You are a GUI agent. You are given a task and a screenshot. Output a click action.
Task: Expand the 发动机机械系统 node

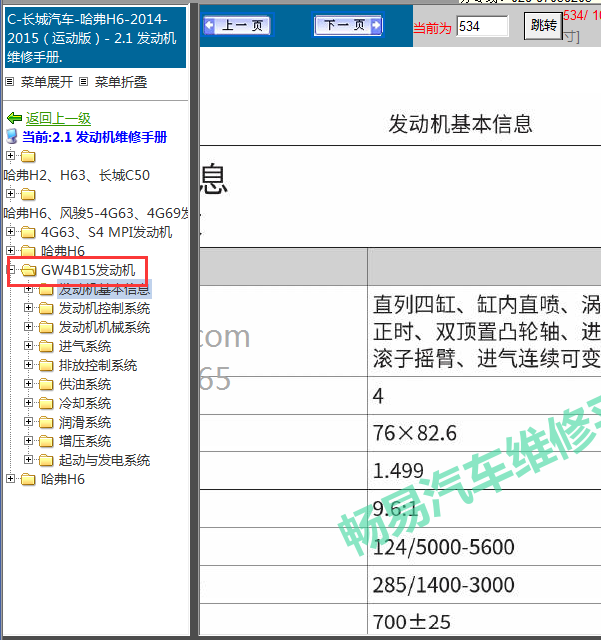28,327
